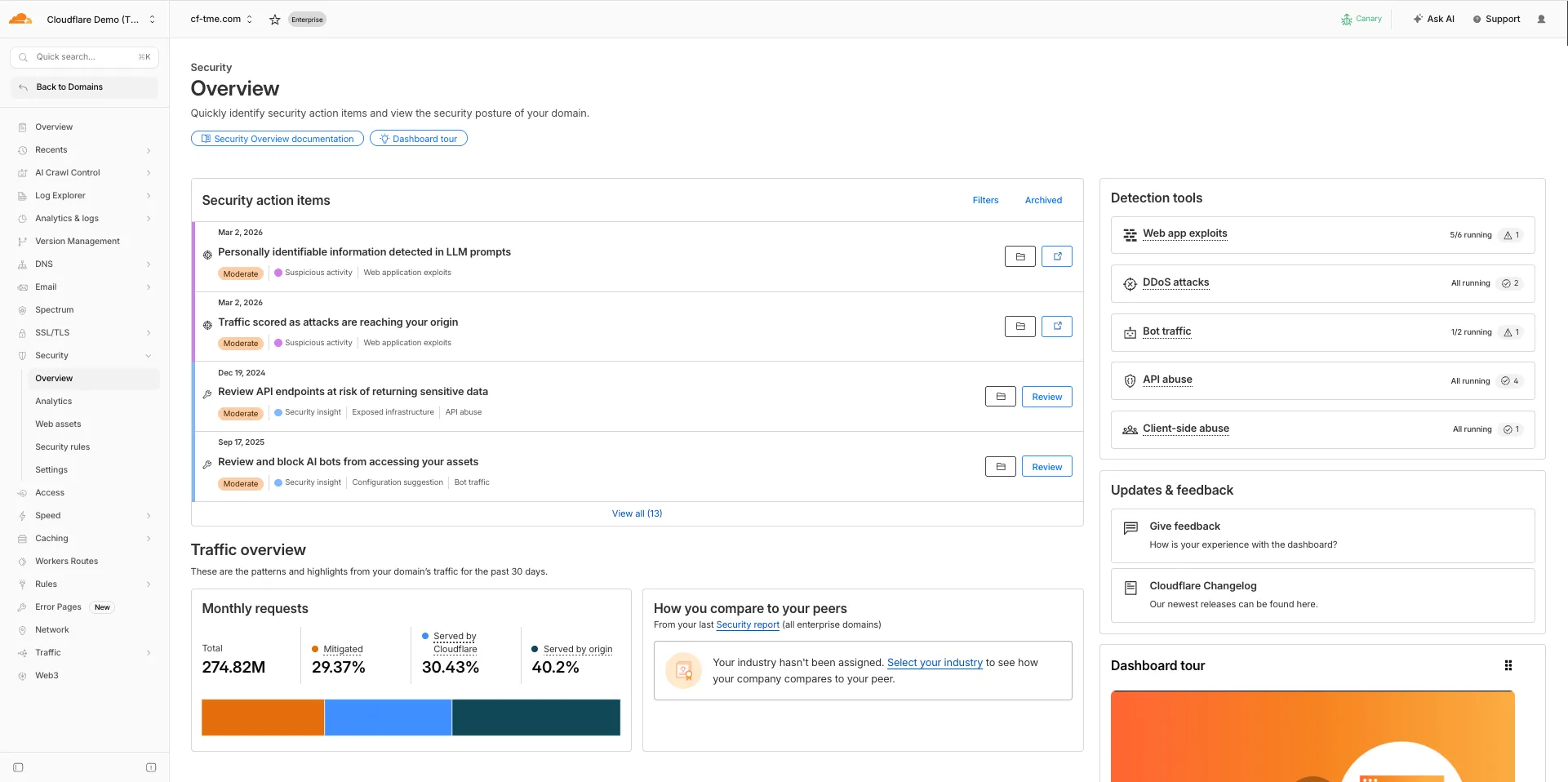Select the DNS sidebar icon
Screen dimensions: 1568x782
coord(24,264)
